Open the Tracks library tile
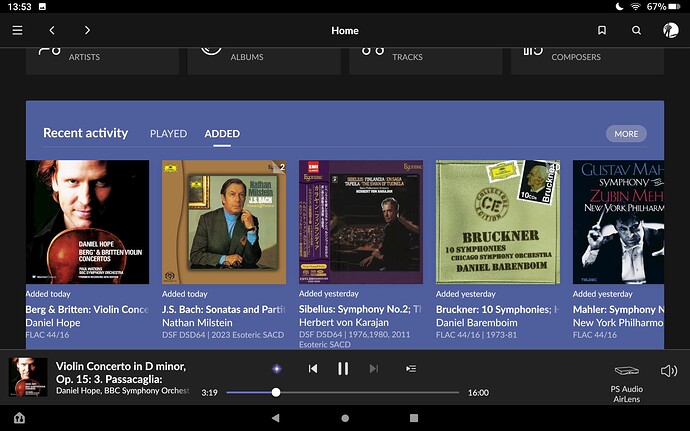Viewport: 690px width, 431px height. [x=426, y=61]
